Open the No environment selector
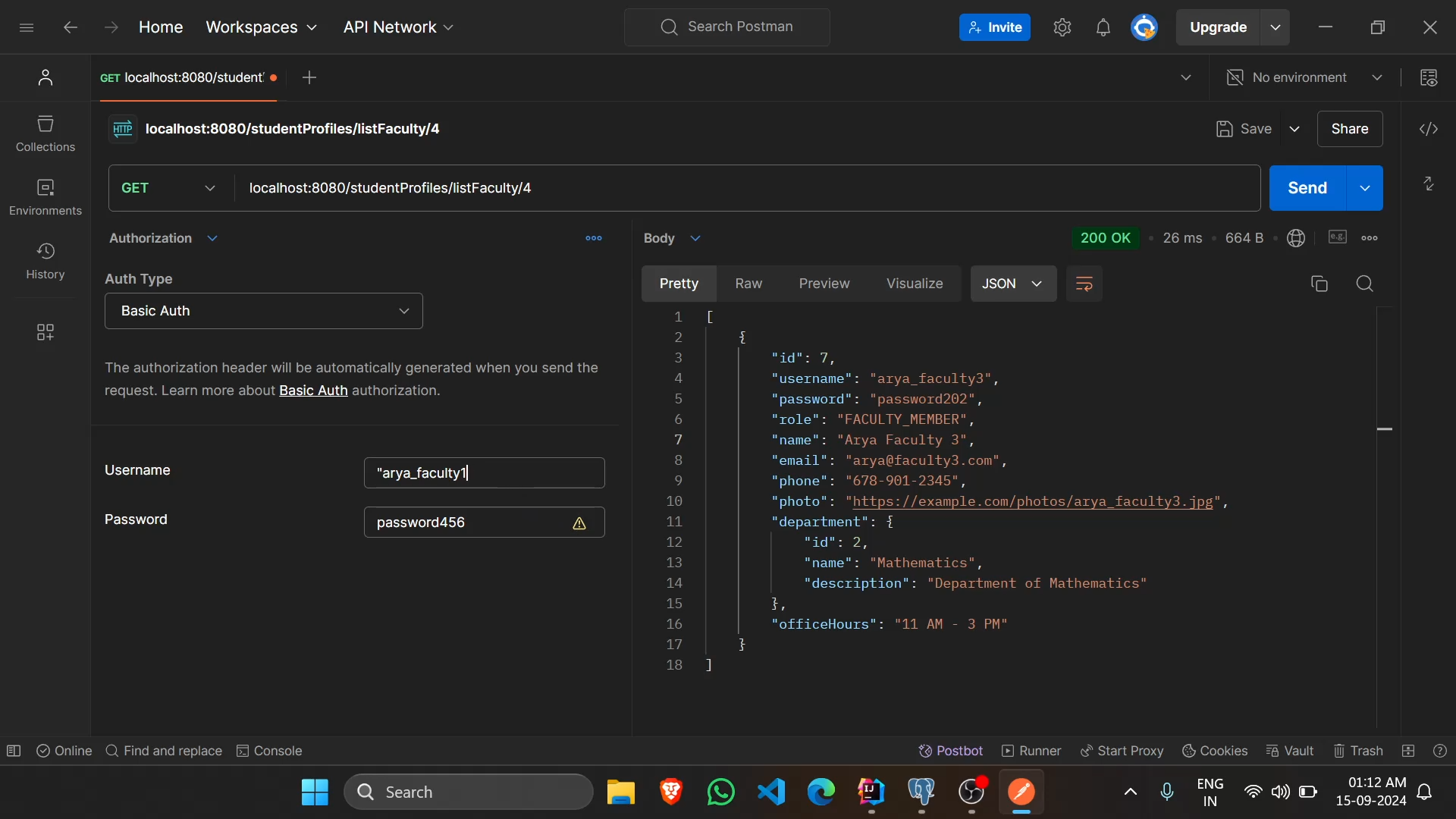Viewport: 1456px width, 819px height. [1306, 77]
